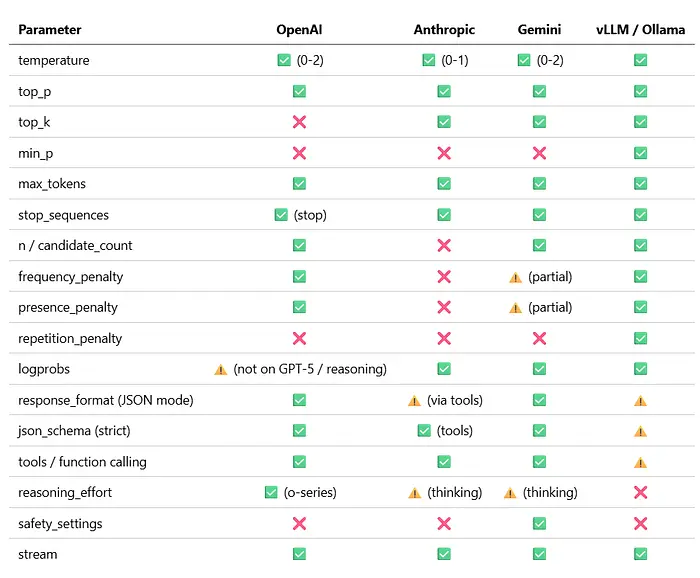Click the red cross for Anthropic safety_settings
Image resolution: width=700 pixels, height=578 pixels.
click(x=444, y=523)
